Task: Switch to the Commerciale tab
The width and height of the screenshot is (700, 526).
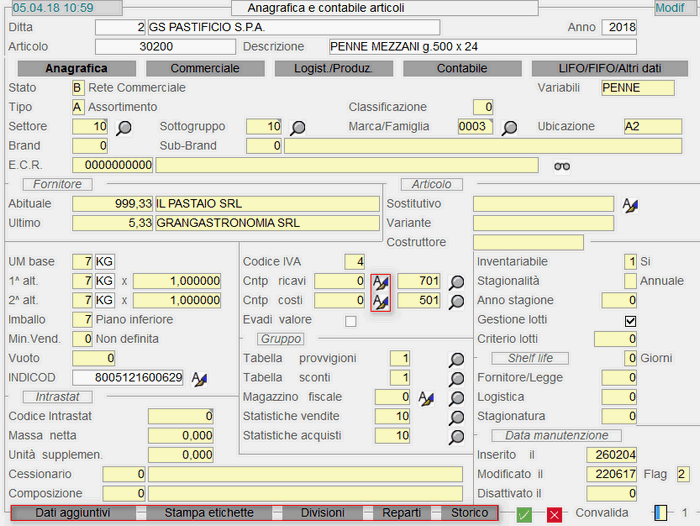Action: tap(205, 69)
